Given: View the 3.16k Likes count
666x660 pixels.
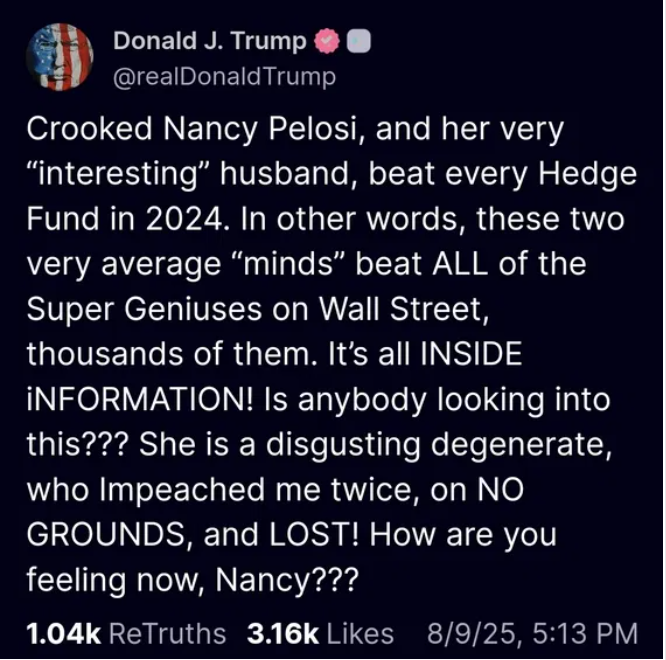Looking at the screenshot, I should tap(282, 634).
